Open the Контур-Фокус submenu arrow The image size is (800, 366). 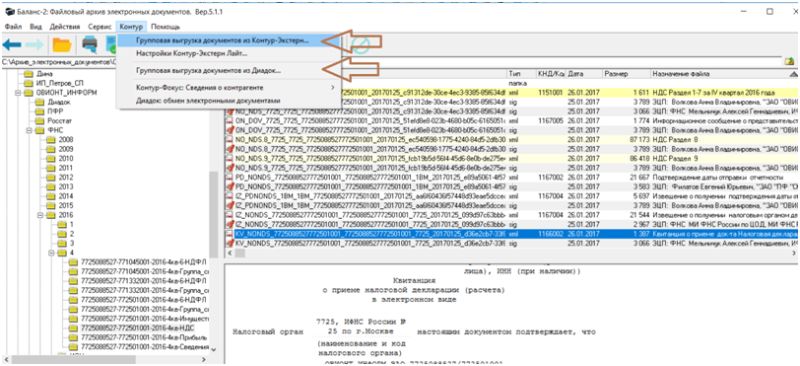pos(332,88)
